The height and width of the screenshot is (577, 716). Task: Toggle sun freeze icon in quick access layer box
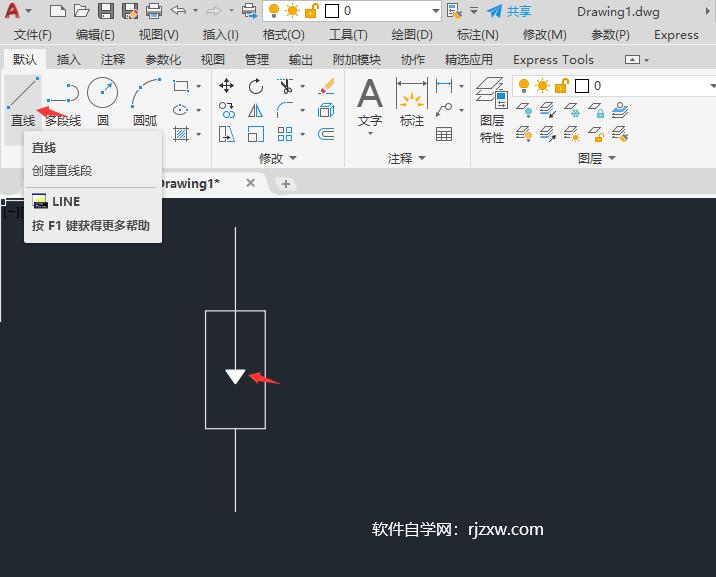(x=292, y=10)
